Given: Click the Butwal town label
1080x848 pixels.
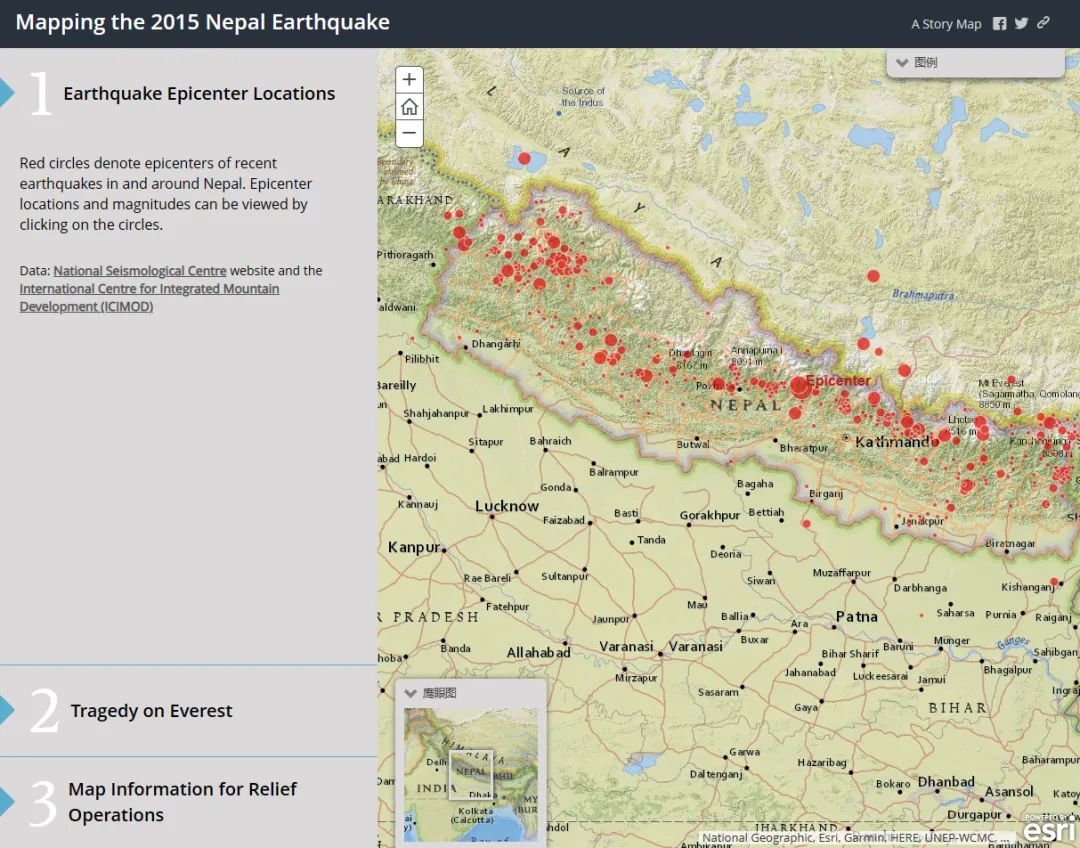Looking at the screenshot, I should 694,444.
